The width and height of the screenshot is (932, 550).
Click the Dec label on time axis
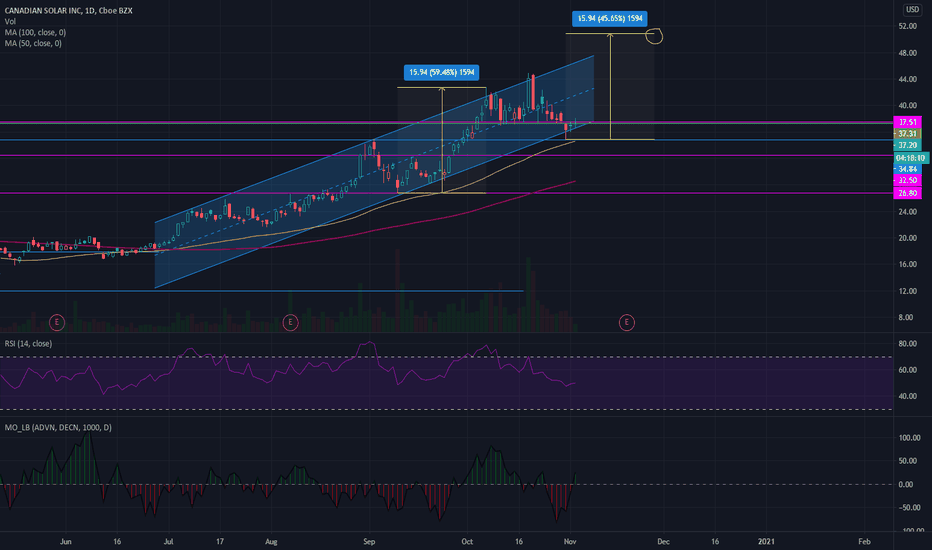tap(663, 542)
